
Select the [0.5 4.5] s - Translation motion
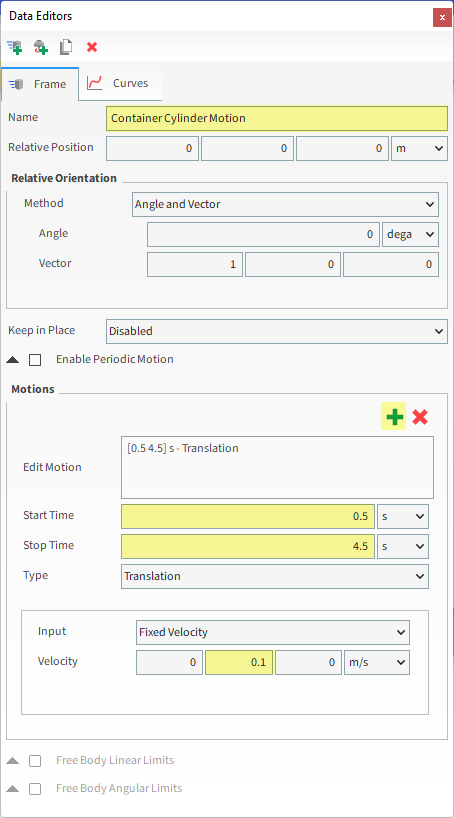pos(183,448)
